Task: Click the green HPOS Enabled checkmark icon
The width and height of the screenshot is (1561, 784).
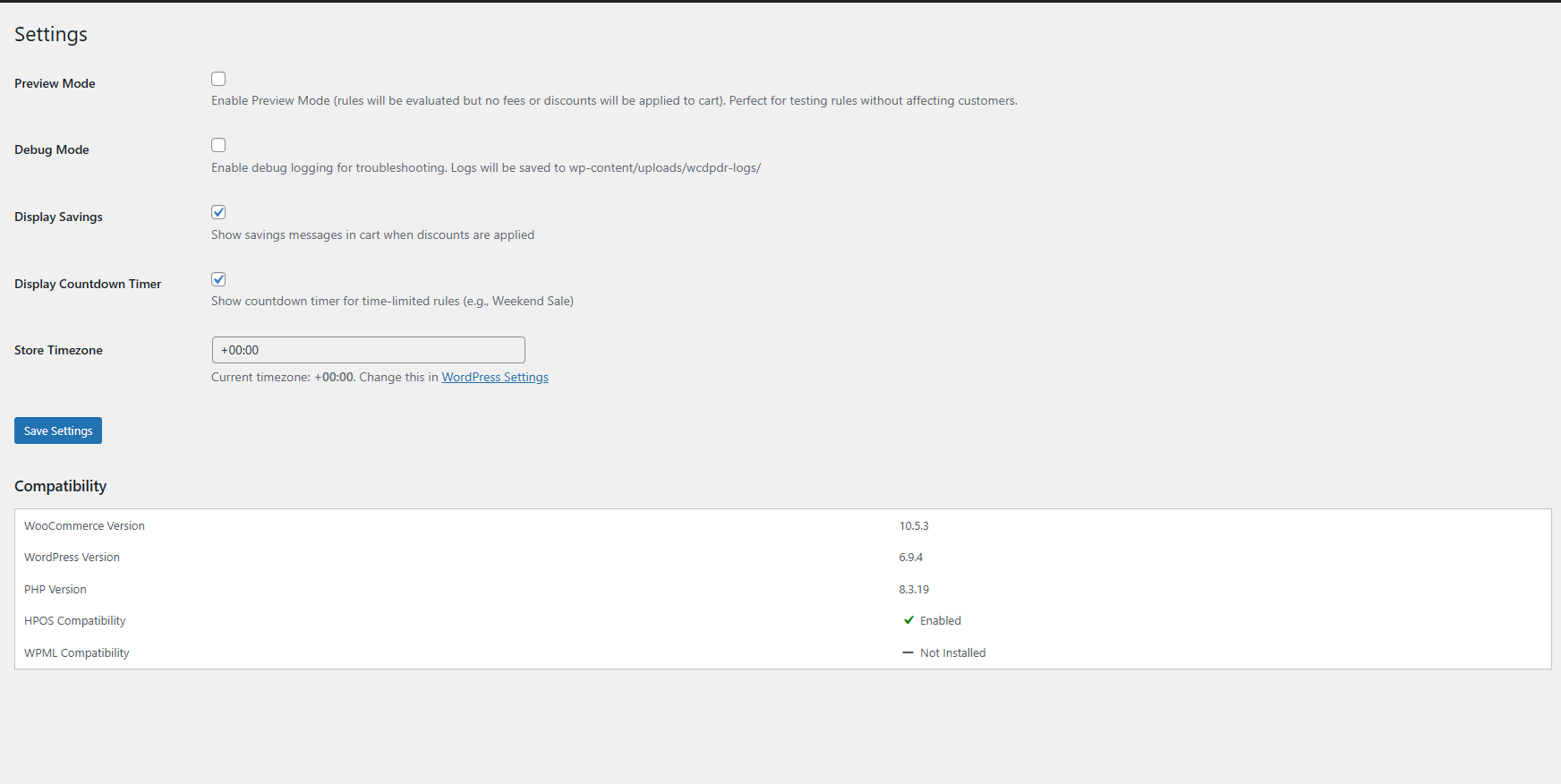Action: (x=908, y=620)
